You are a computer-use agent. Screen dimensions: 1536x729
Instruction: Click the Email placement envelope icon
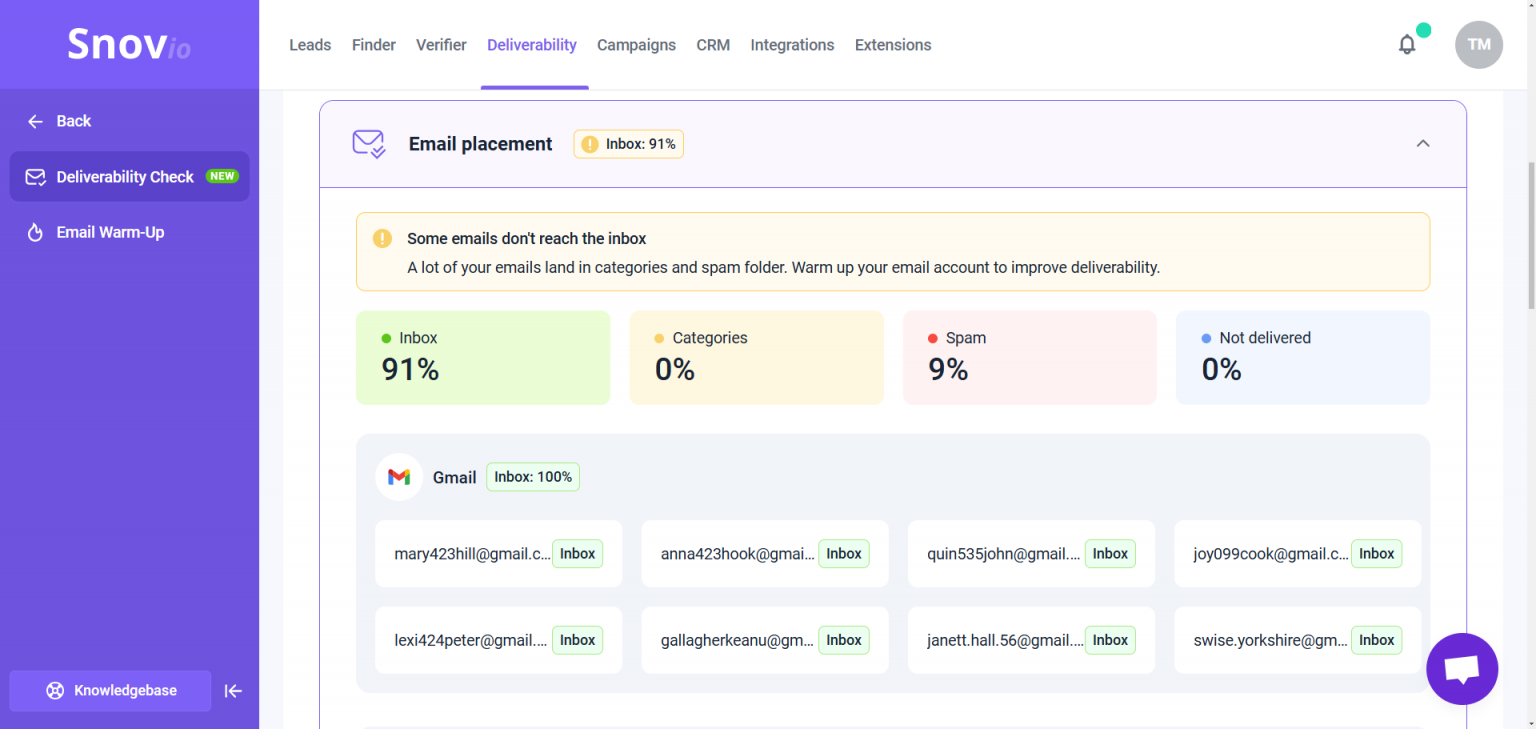tap(369, 144)
